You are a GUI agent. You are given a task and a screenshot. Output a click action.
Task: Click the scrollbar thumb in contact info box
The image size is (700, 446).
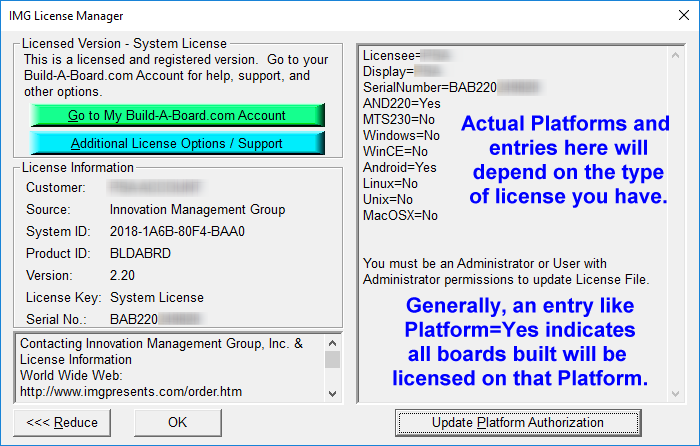tap(333, 360)
